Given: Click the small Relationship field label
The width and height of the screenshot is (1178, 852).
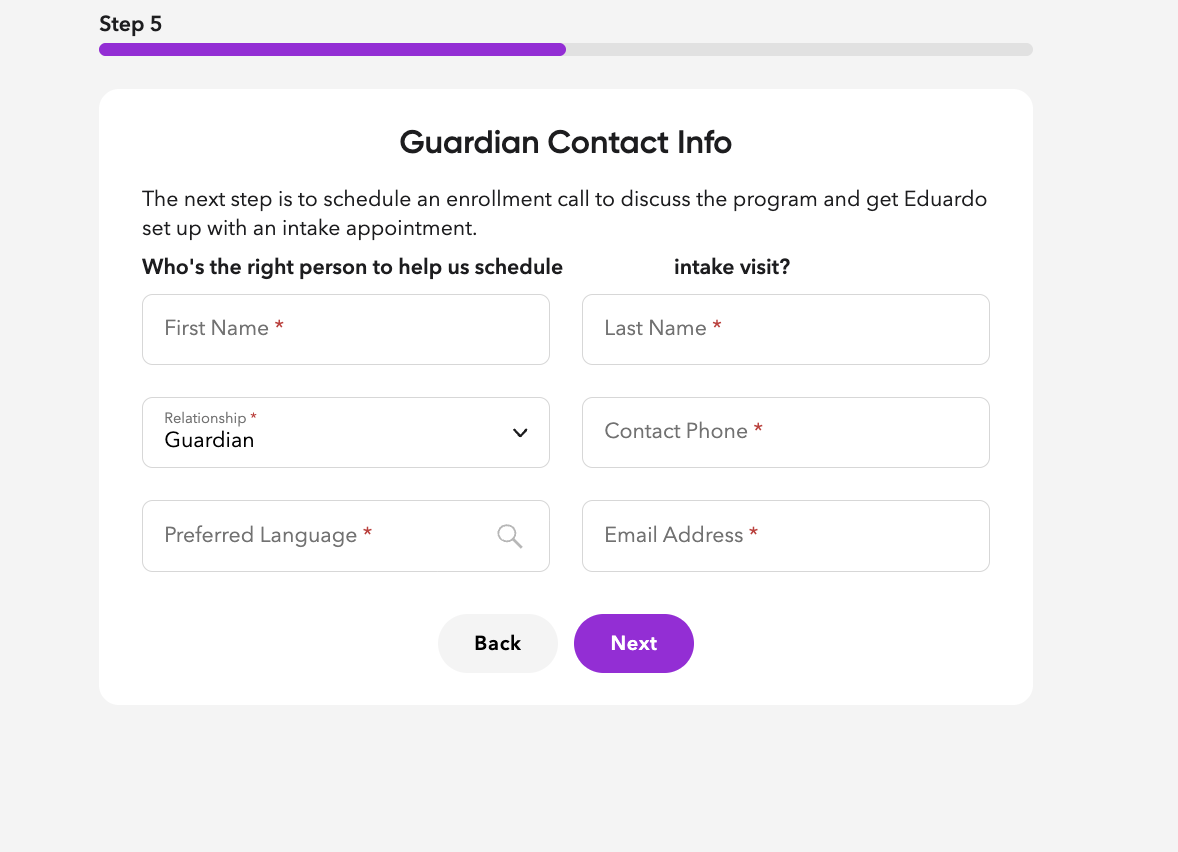Looking at the screenshot, I should [x=205, y=418].
